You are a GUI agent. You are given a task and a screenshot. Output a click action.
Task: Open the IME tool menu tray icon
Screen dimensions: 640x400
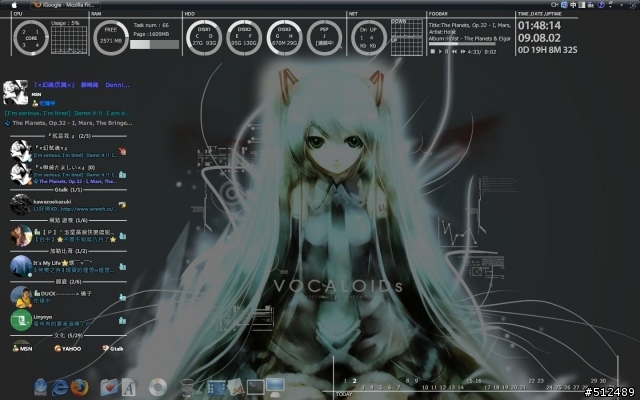pyautogui.click(x=591, y=5)
